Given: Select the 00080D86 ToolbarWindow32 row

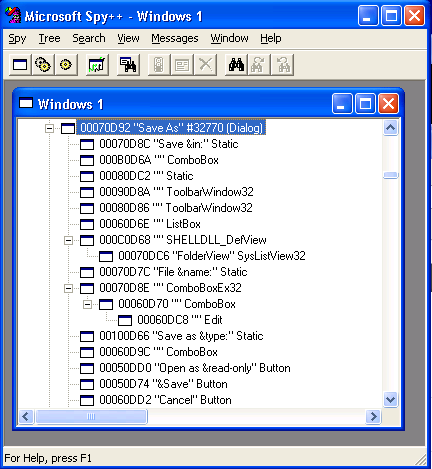Looking at the screenshot, I should click(176, 208).
